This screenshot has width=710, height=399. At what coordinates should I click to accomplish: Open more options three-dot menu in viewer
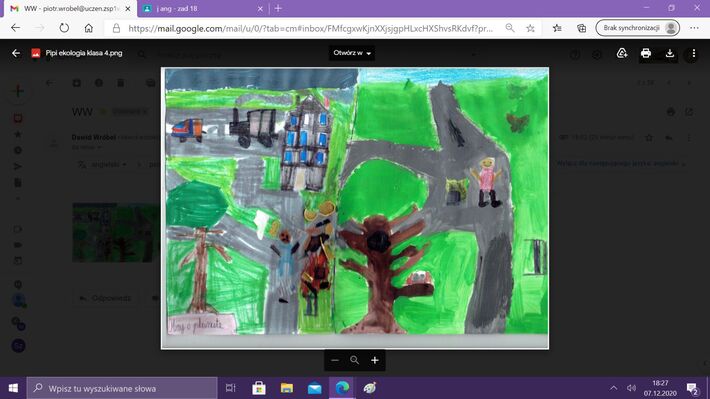[693, 53]
